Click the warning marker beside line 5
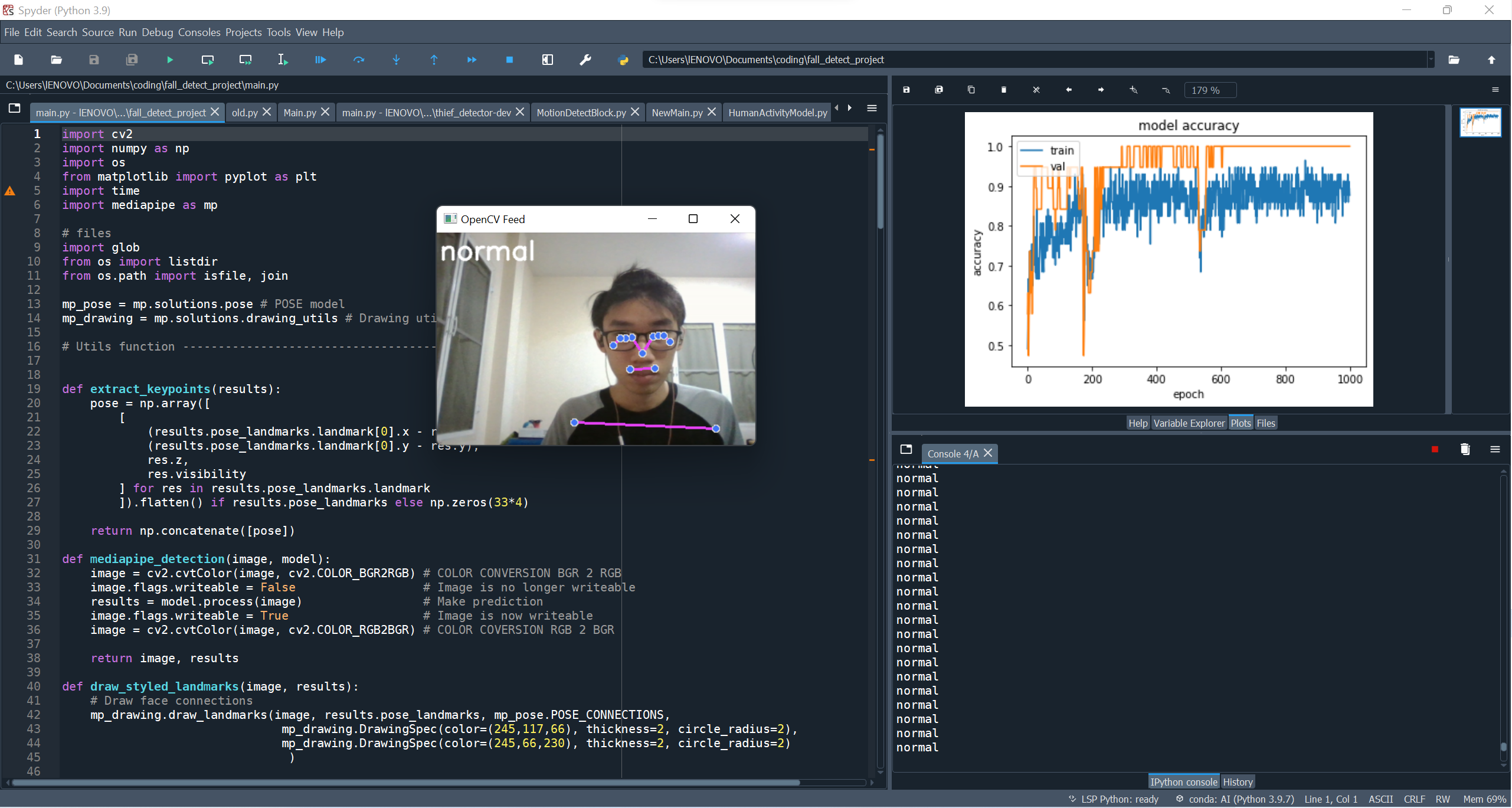1512x808 pixels. pyautogui.click(x=10, y=191)
